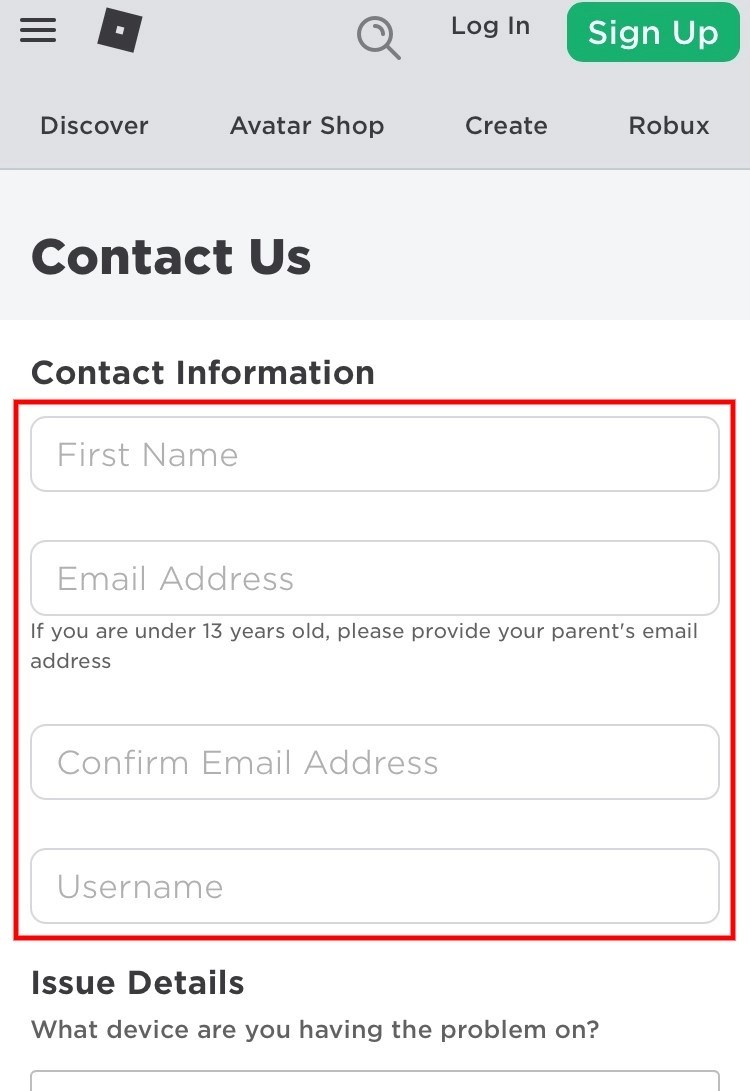Click the Contact Information section heading
Image resolution: width=750 pixels, height=1091 pixels.
[203, 372]
